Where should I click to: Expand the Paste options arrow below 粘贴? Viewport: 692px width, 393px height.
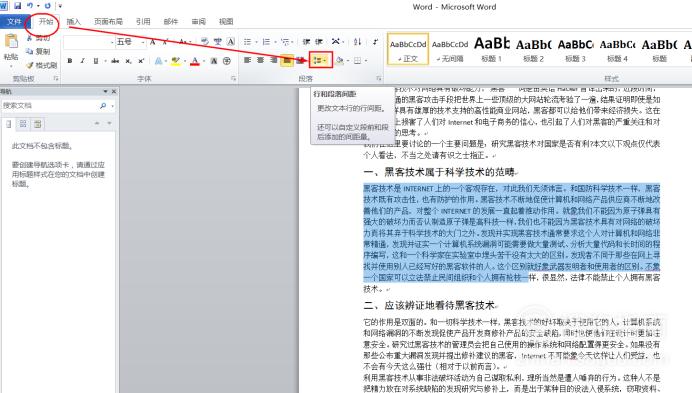(11, 66)
